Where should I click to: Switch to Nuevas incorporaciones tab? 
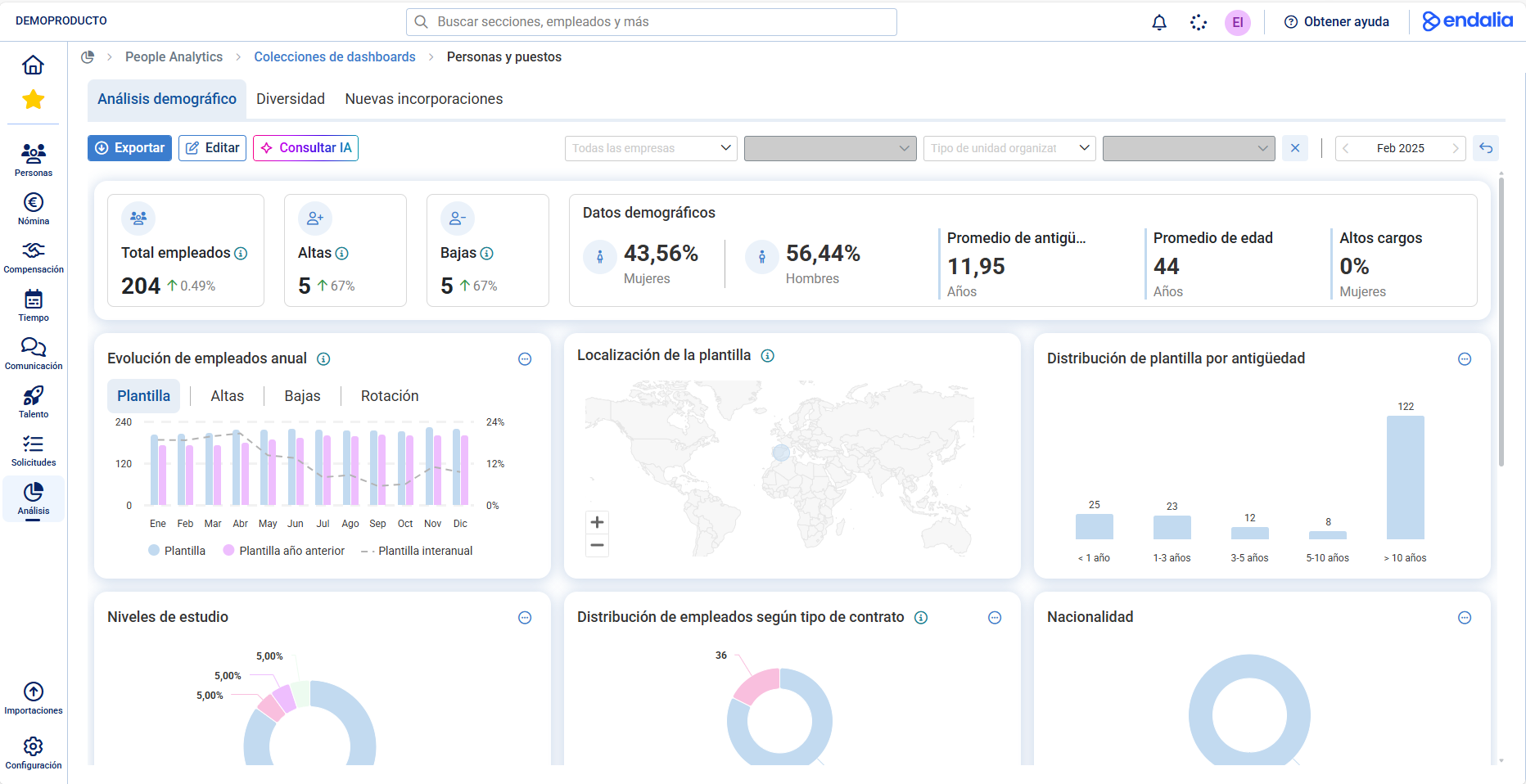[424, 99]
